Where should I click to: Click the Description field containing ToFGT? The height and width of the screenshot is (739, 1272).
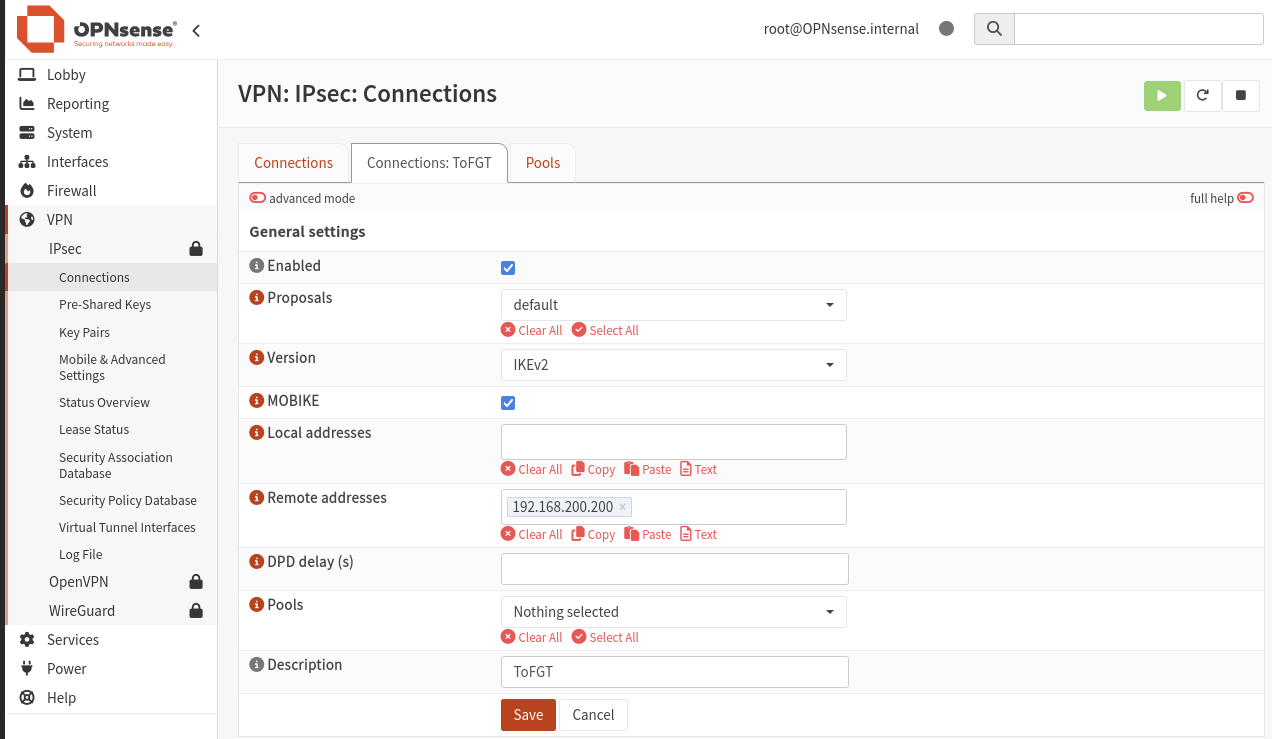point(675,672)
